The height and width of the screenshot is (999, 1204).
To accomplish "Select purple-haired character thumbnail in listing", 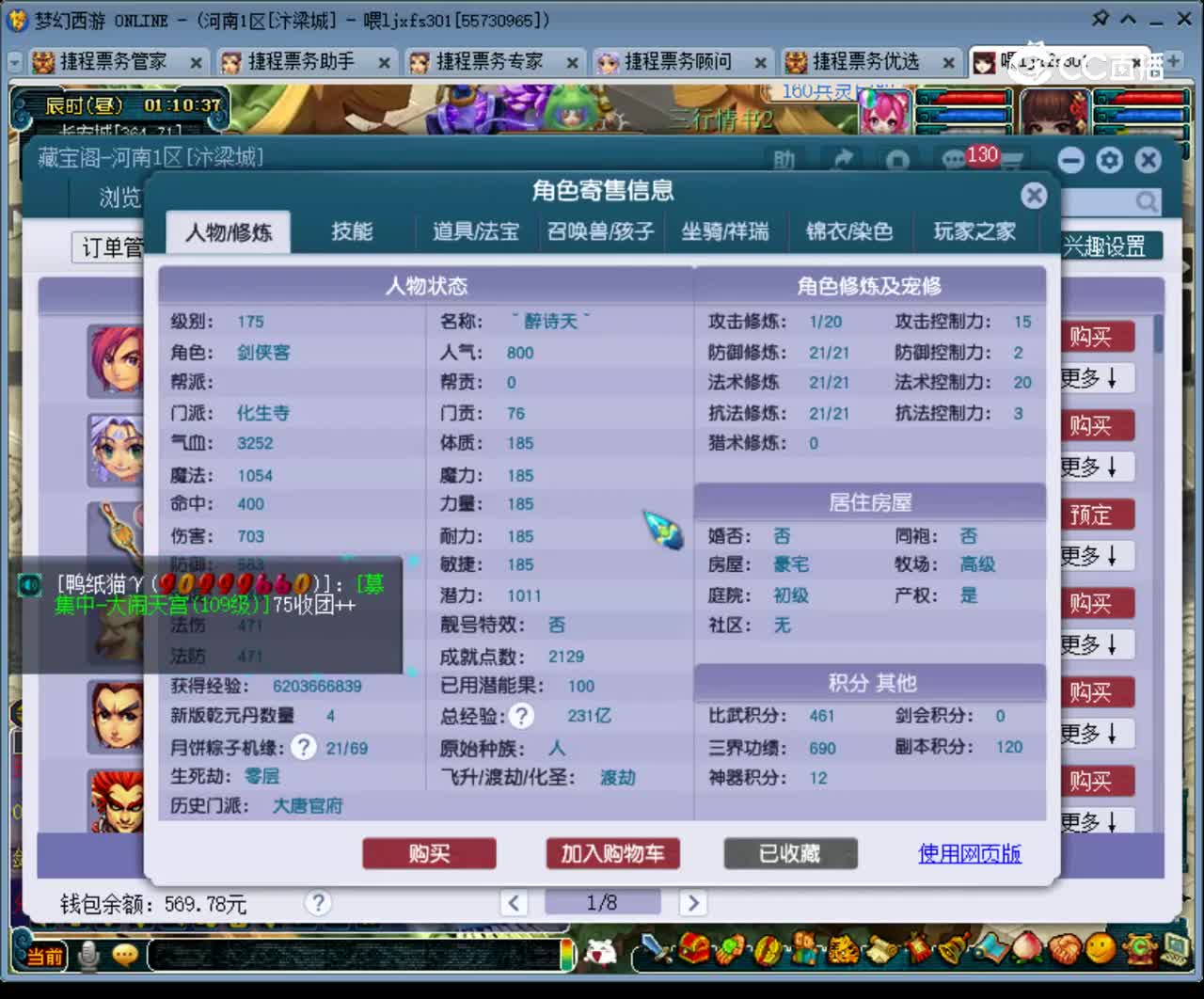I will (115, 449).
